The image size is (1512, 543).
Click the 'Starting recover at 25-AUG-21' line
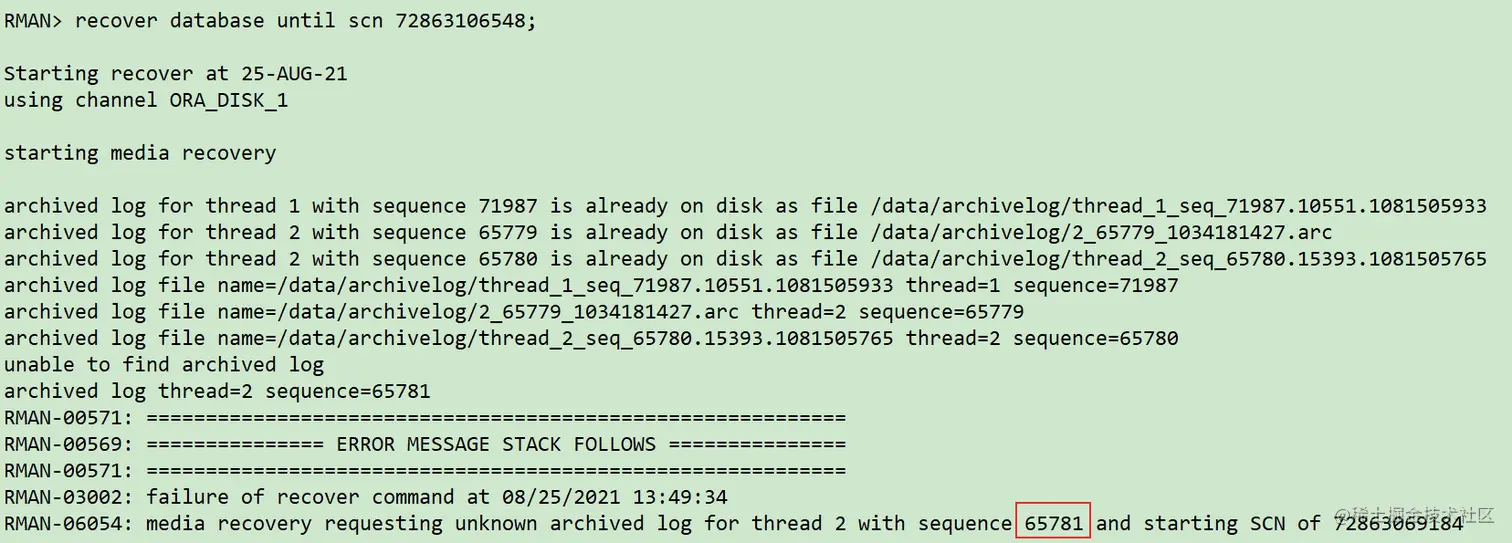pyautogui.click(x=176, y=74)
